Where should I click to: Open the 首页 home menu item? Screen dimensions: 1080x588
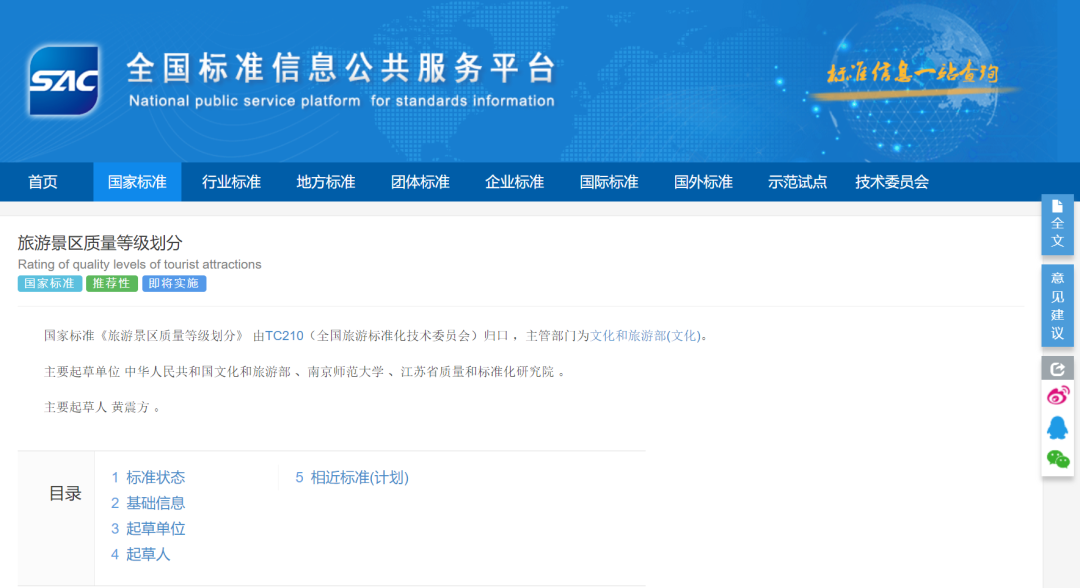coord(43,182)
